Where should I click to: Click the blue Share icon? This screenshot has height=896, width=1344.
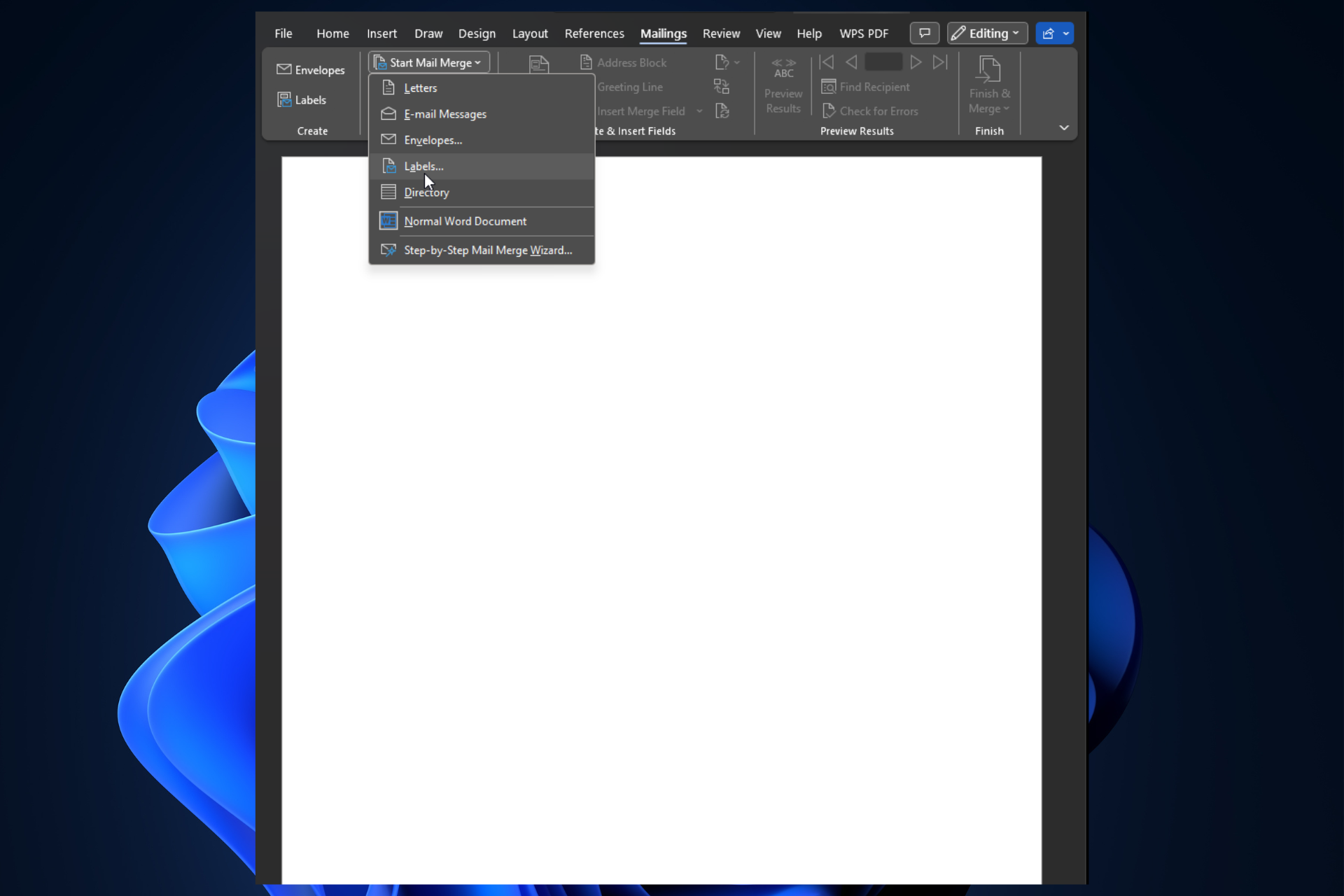pyautogui.click(x=1048, y=33)
